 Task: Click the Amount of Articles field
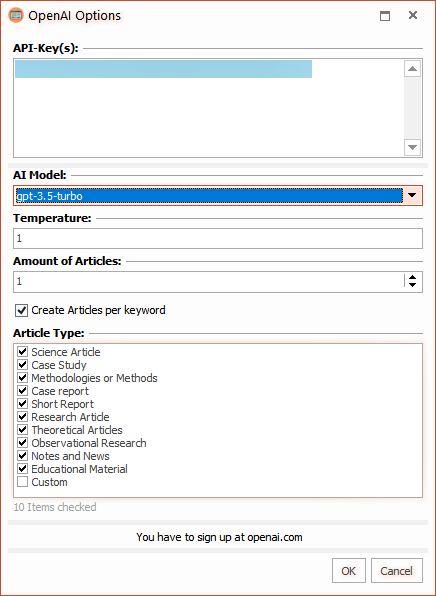coord(208,282)
